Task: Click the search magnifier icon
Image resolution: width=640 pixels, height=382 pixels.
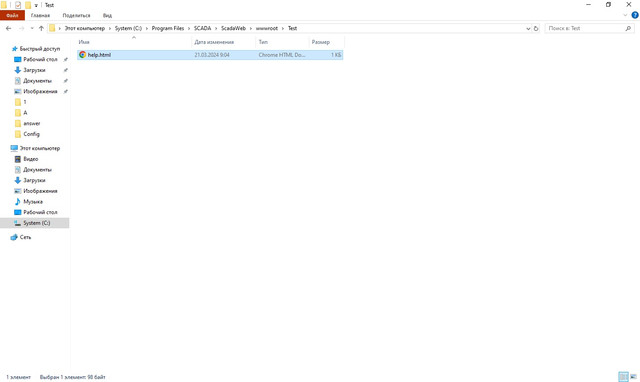Action: [628, 29]
